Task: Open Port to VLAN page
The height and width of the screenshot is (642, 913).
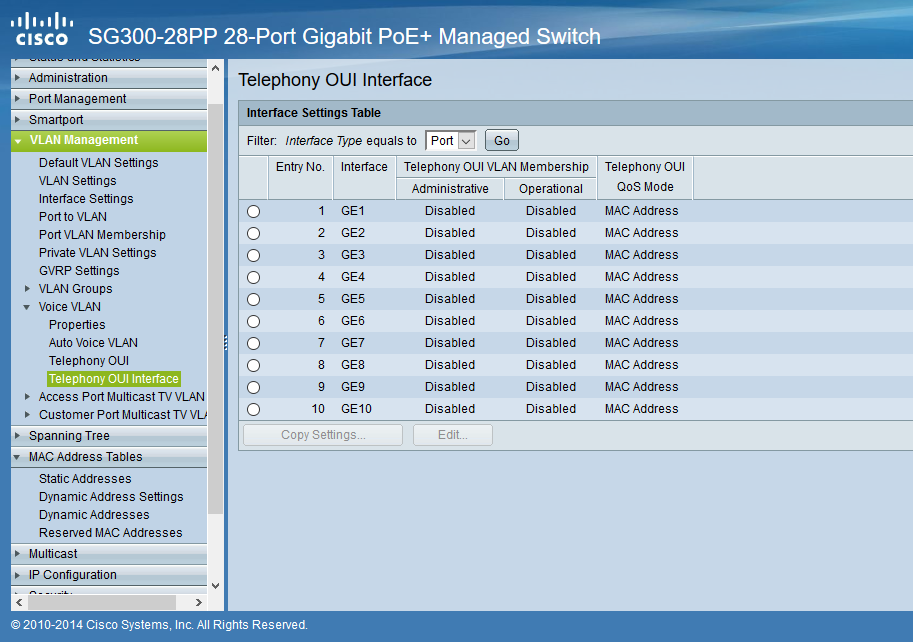Action: click(73, 217)
